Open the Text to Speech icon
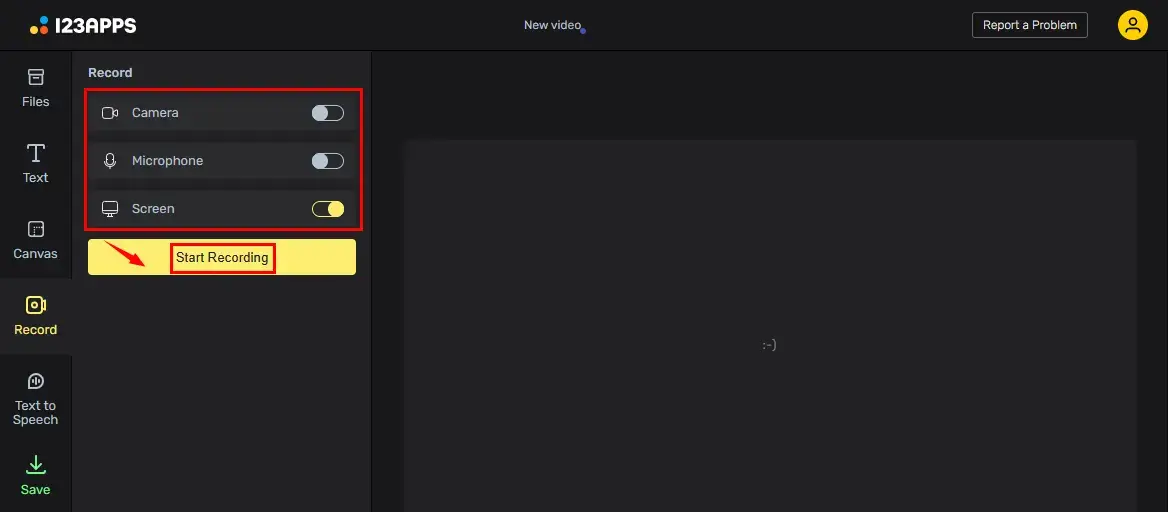Viewport: 1168px width, 512px height. click(36, 381)
